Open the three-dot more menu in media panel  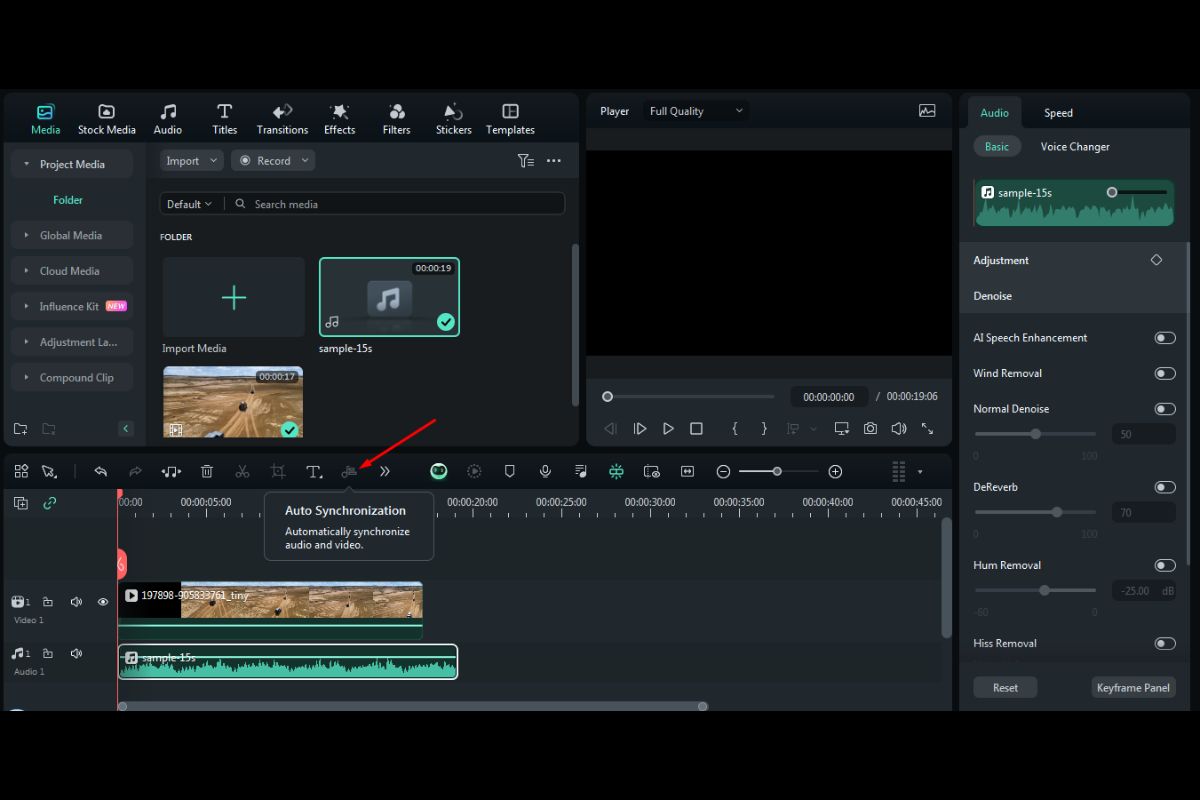point(554,160)
